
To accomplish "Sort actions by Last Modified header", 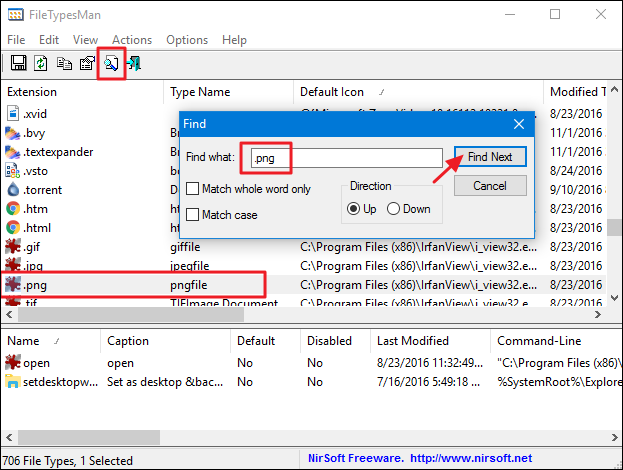I will (x=430, y=341).
